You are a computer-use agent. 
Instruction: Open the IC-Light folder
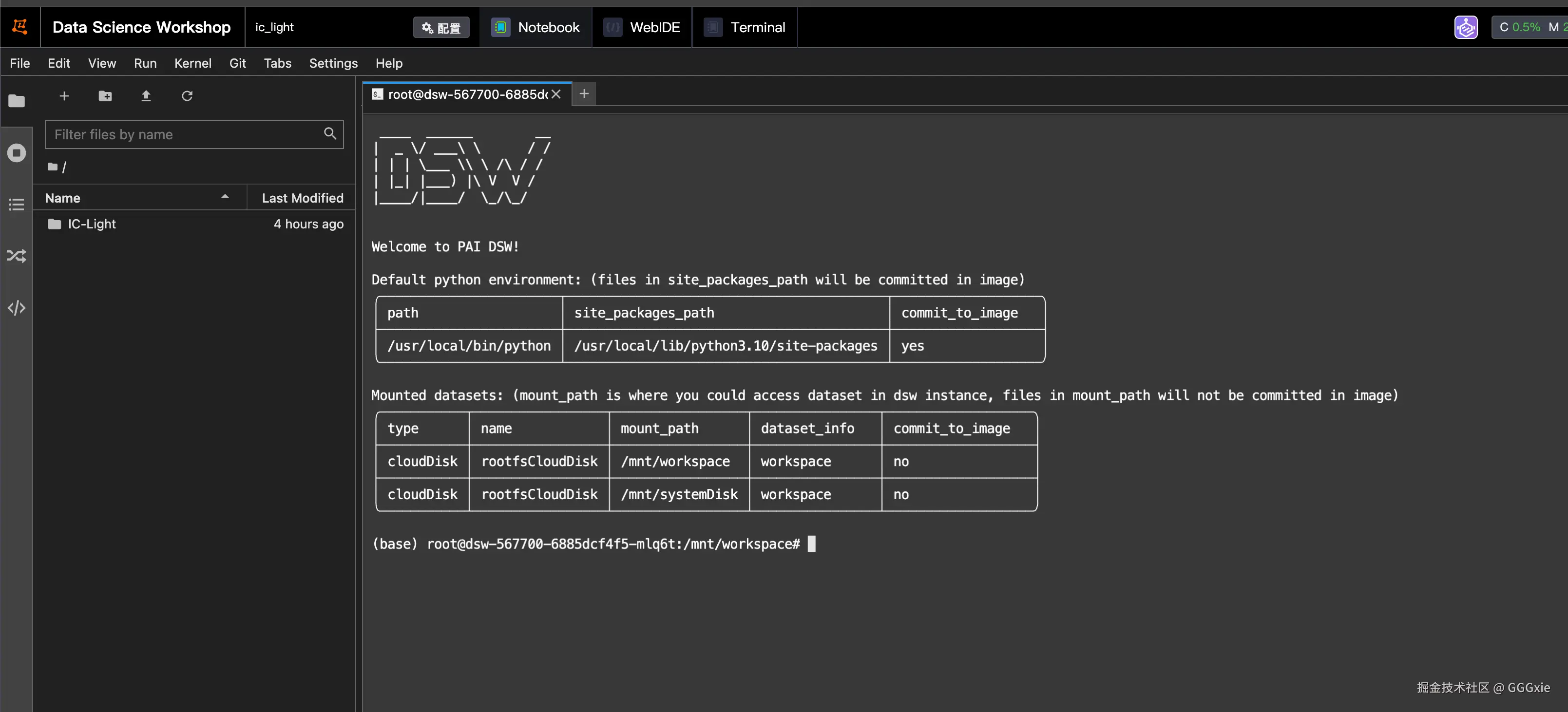click(91, 224)
